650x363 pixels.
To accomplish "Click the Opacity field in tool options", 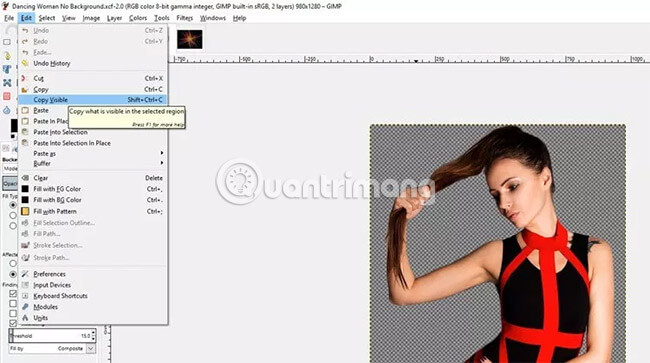I will (x=10, y=183).
